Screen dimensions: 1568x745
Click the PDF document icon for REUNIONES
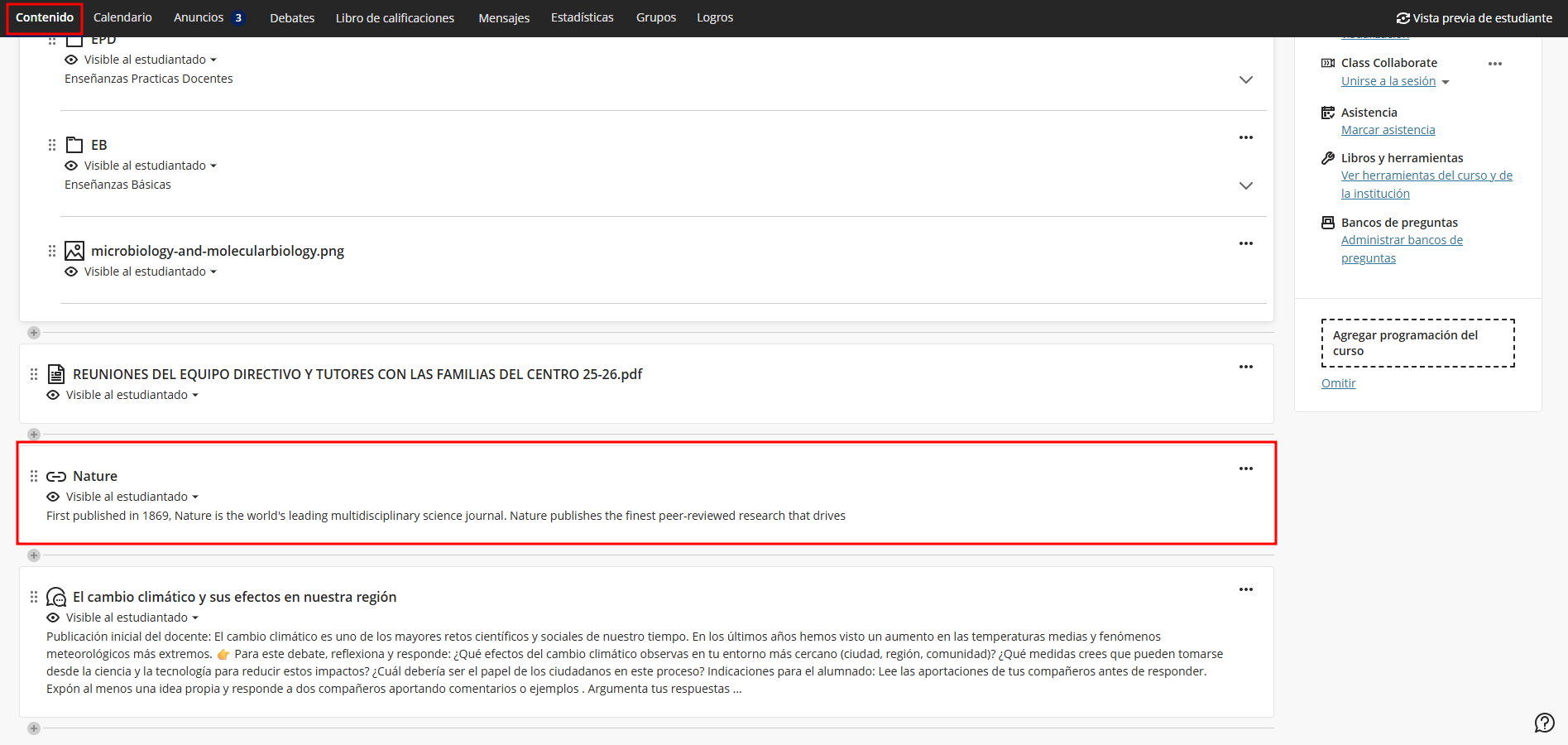tap(56, 374)
